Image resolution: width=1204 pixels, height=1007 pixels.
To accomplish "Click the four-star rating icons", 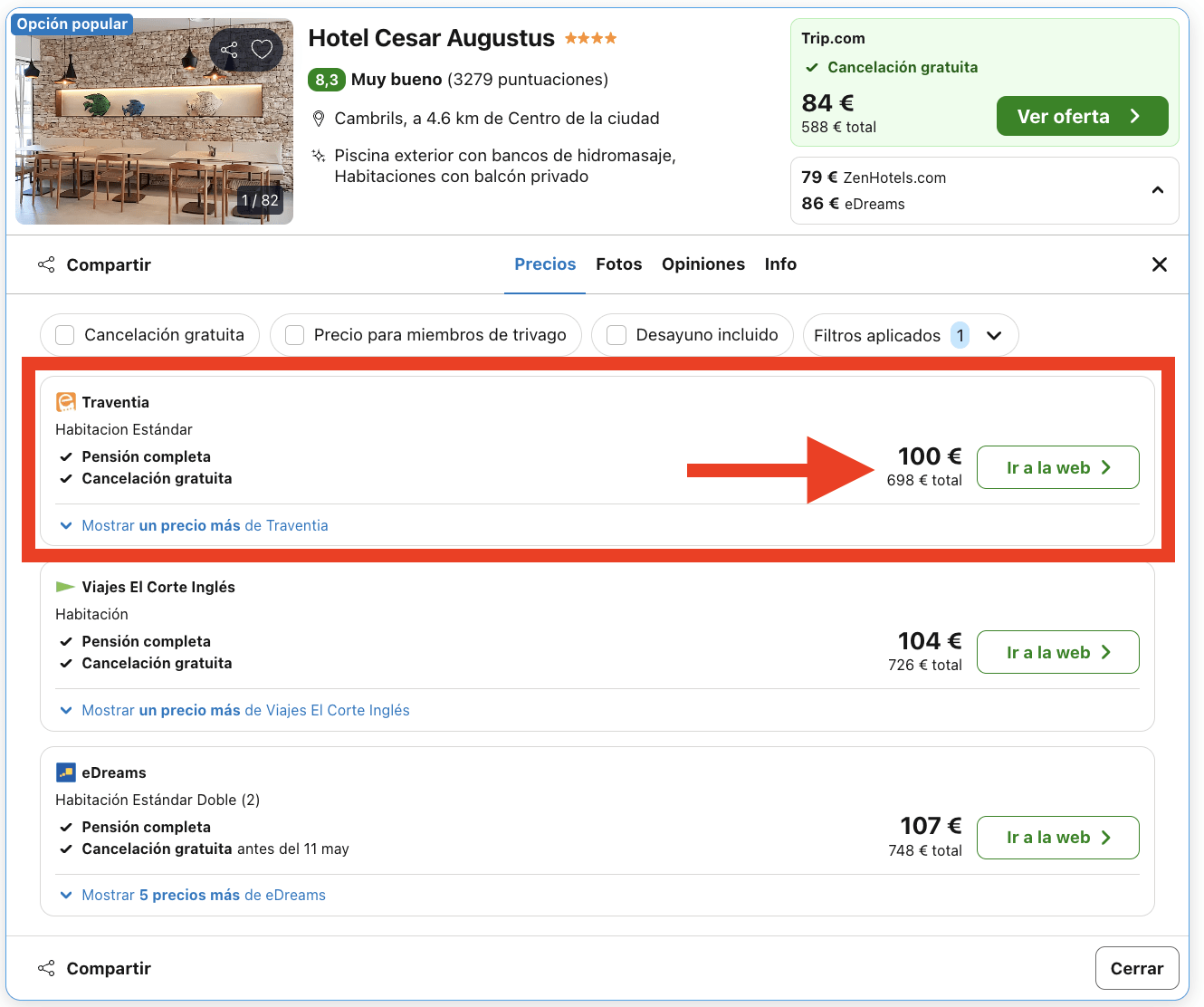I will coord(591,38).
